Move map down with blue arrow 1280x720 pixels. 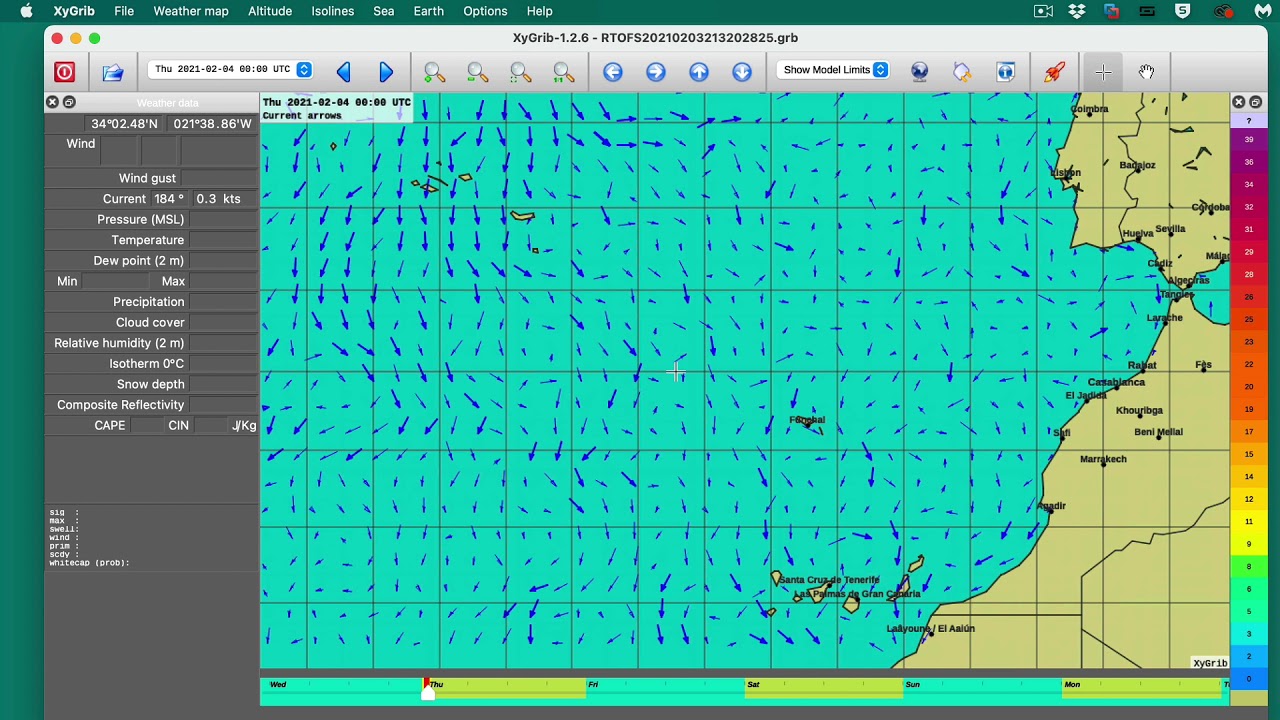[741, 72]
